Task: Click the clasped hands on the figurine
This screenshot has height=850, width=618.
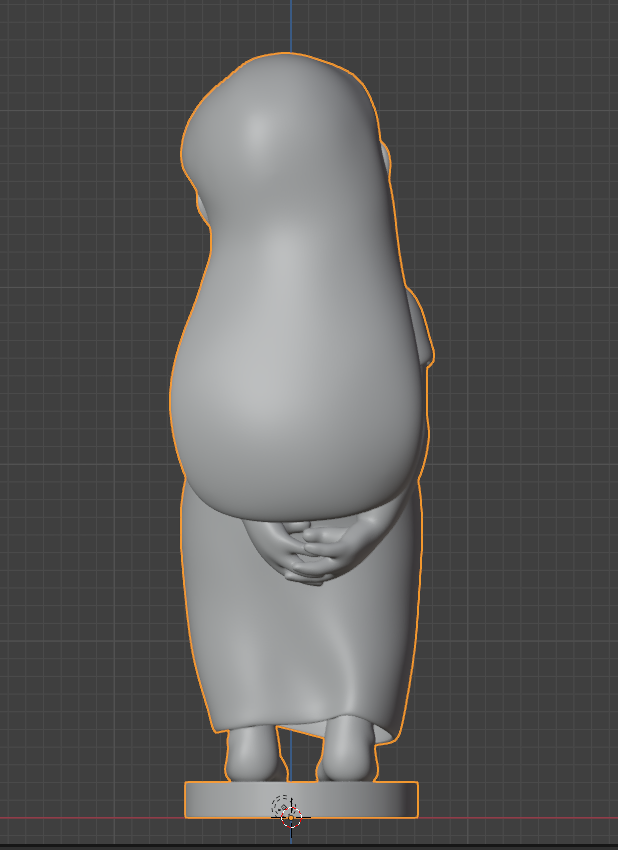Action: tap(313, 552)
